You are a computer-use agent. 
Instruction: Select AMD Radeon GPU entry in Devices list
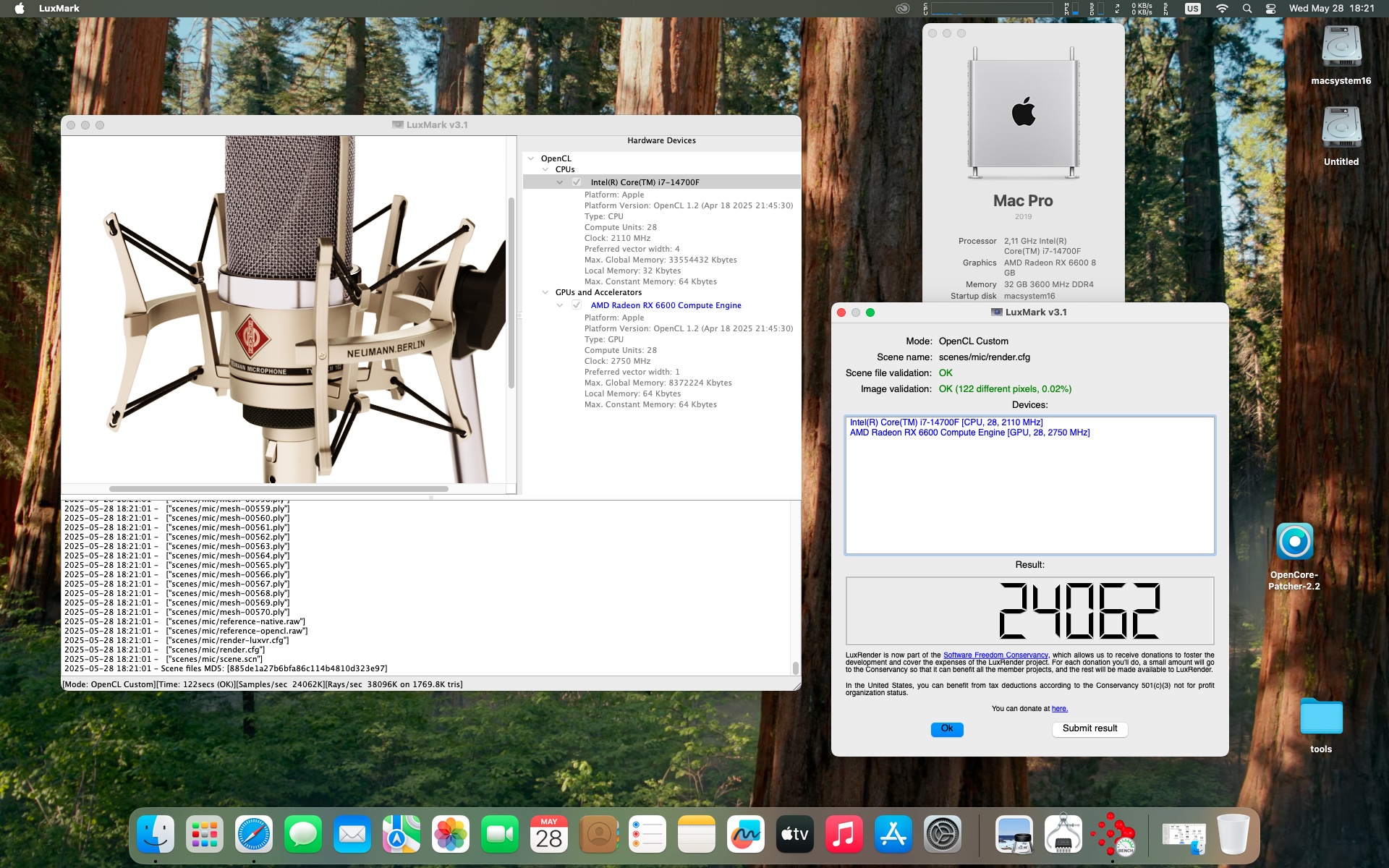(x=969, y=433)
